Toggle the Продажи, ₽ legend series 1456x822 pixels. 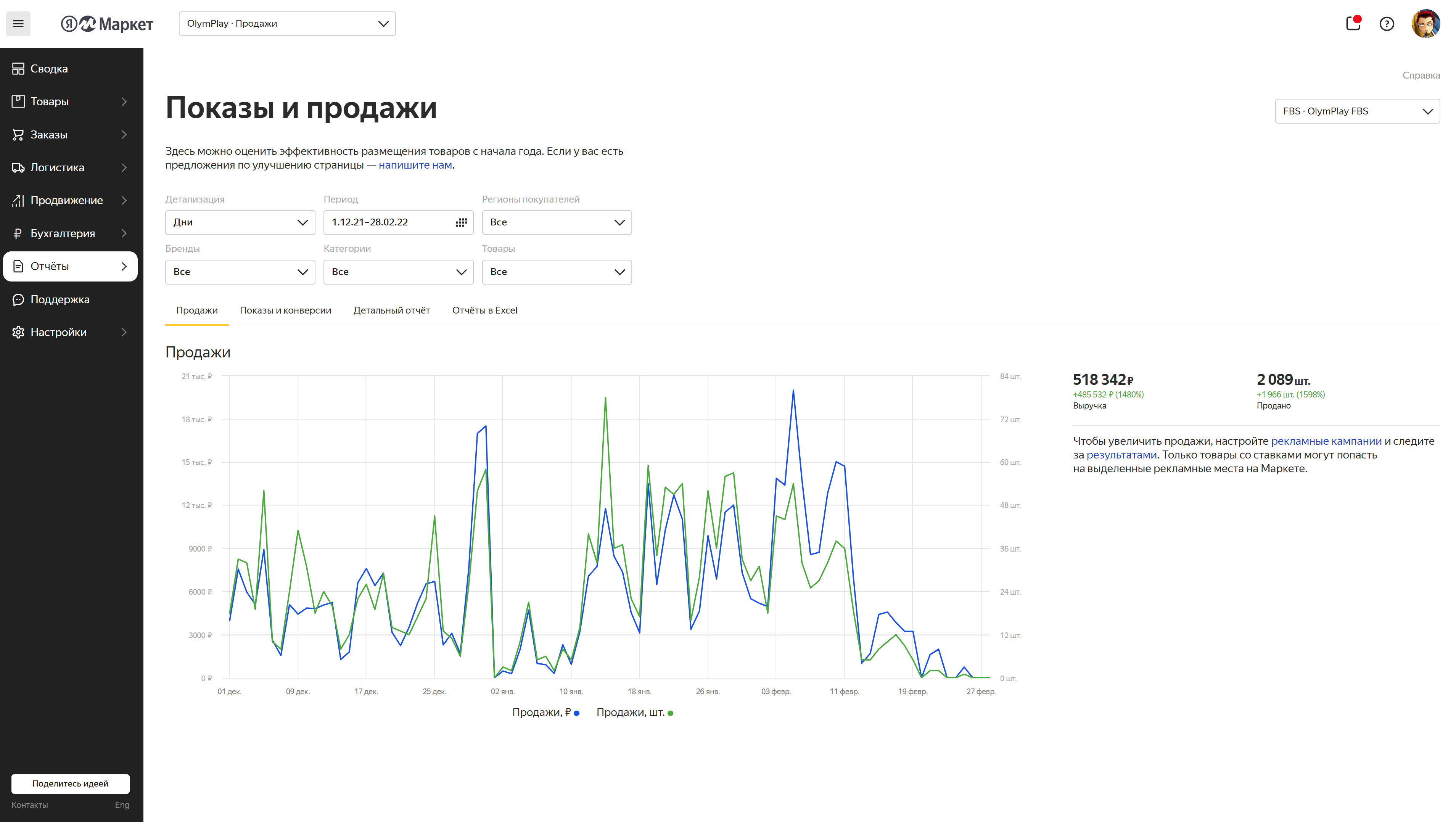(x=545, y=712)
